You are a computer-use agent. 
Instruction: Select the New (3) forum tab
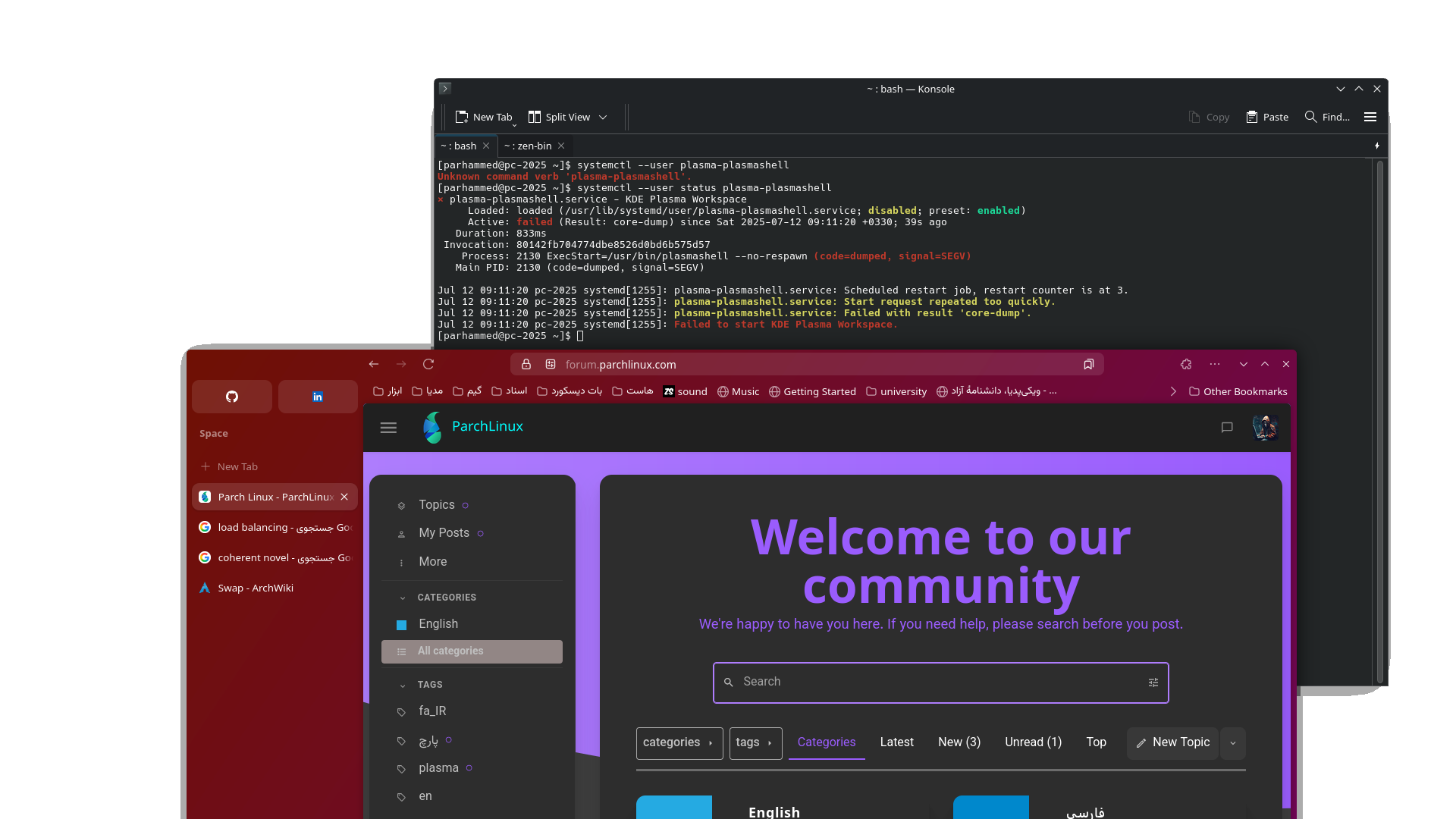tap(959, 742)
